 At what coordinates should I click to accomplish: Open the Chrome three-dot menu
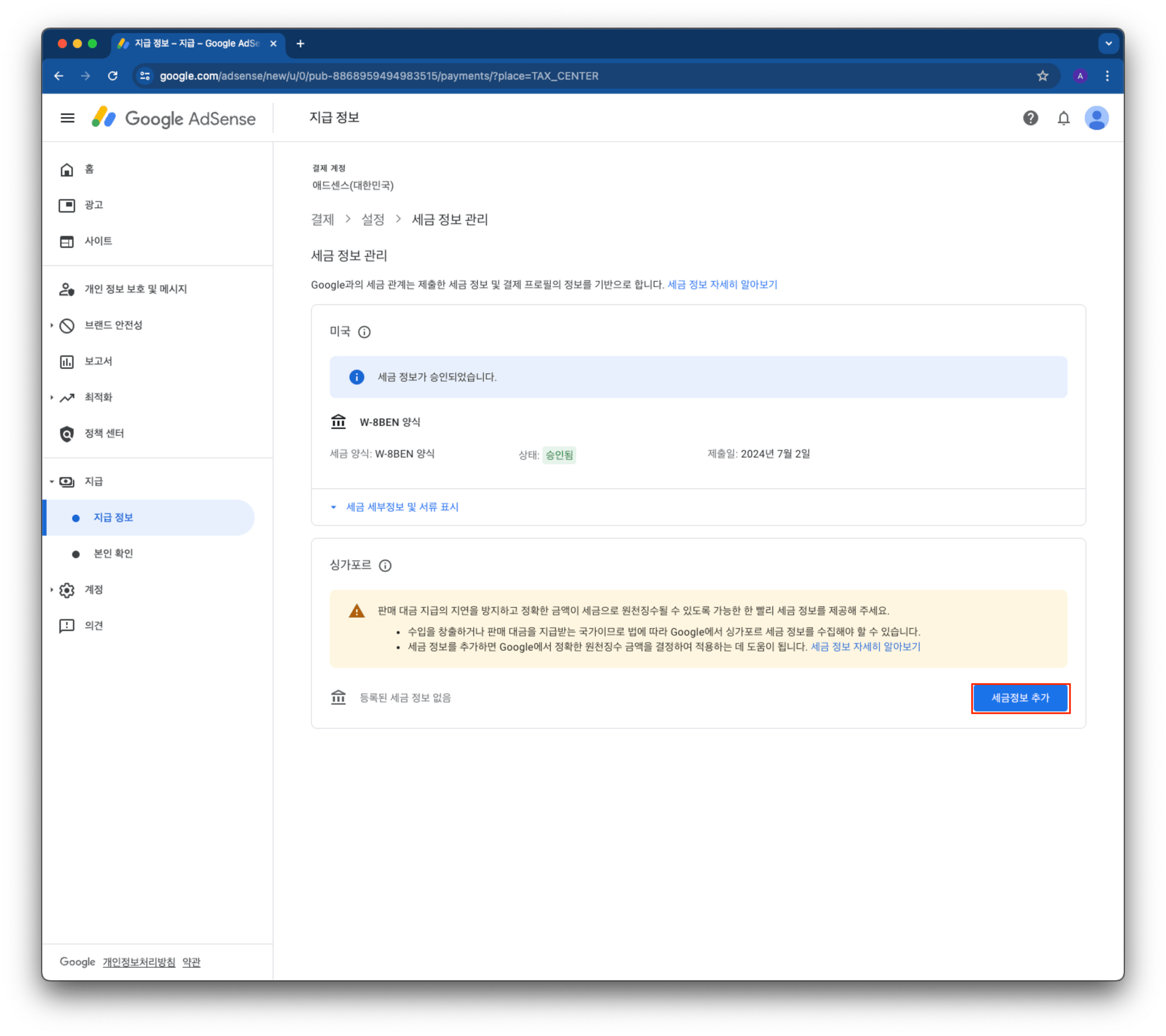[x=1107, y=76]
